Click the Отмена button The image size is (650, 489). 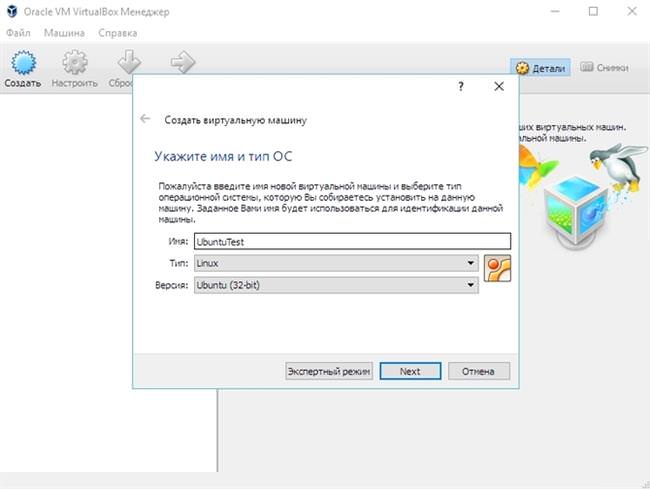click(x=479, y=371)
